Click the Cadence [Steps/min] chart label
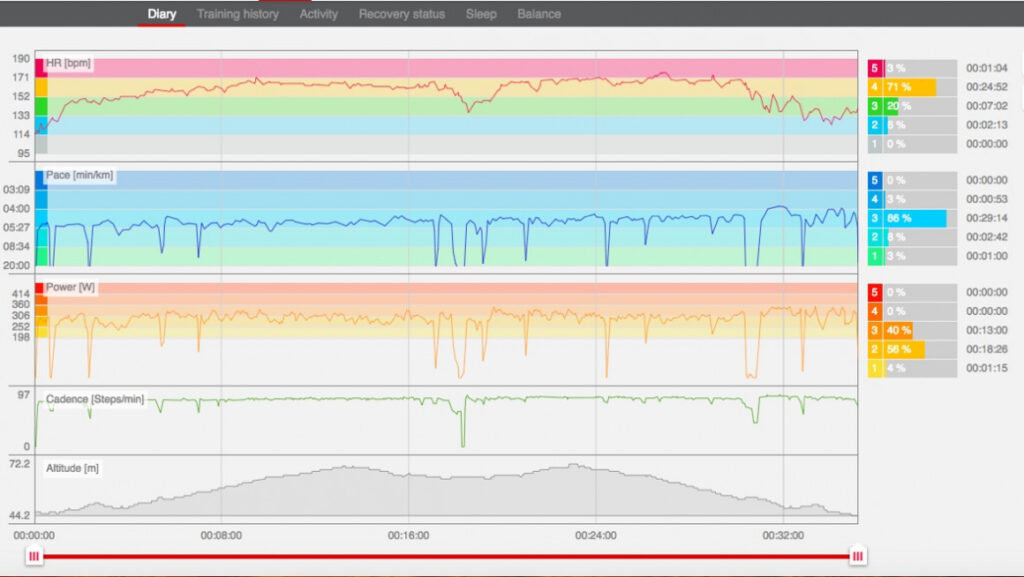The image size is (1024, 577). tap(95, 400)
